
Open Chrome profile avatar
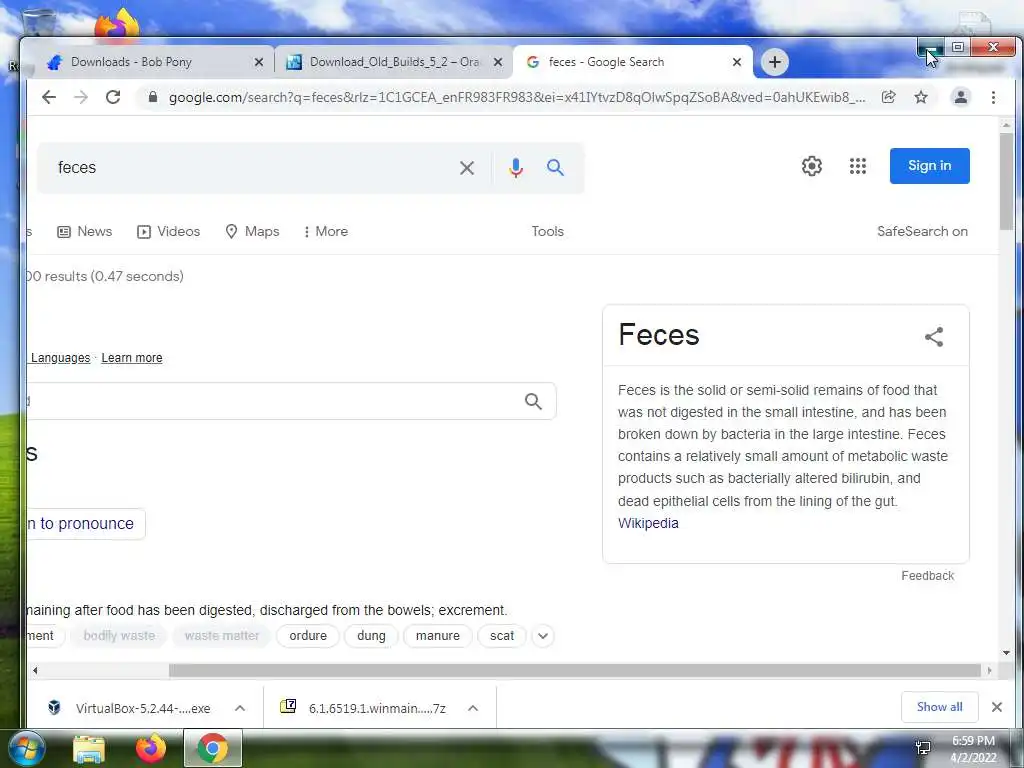click(x=961, y=97)
